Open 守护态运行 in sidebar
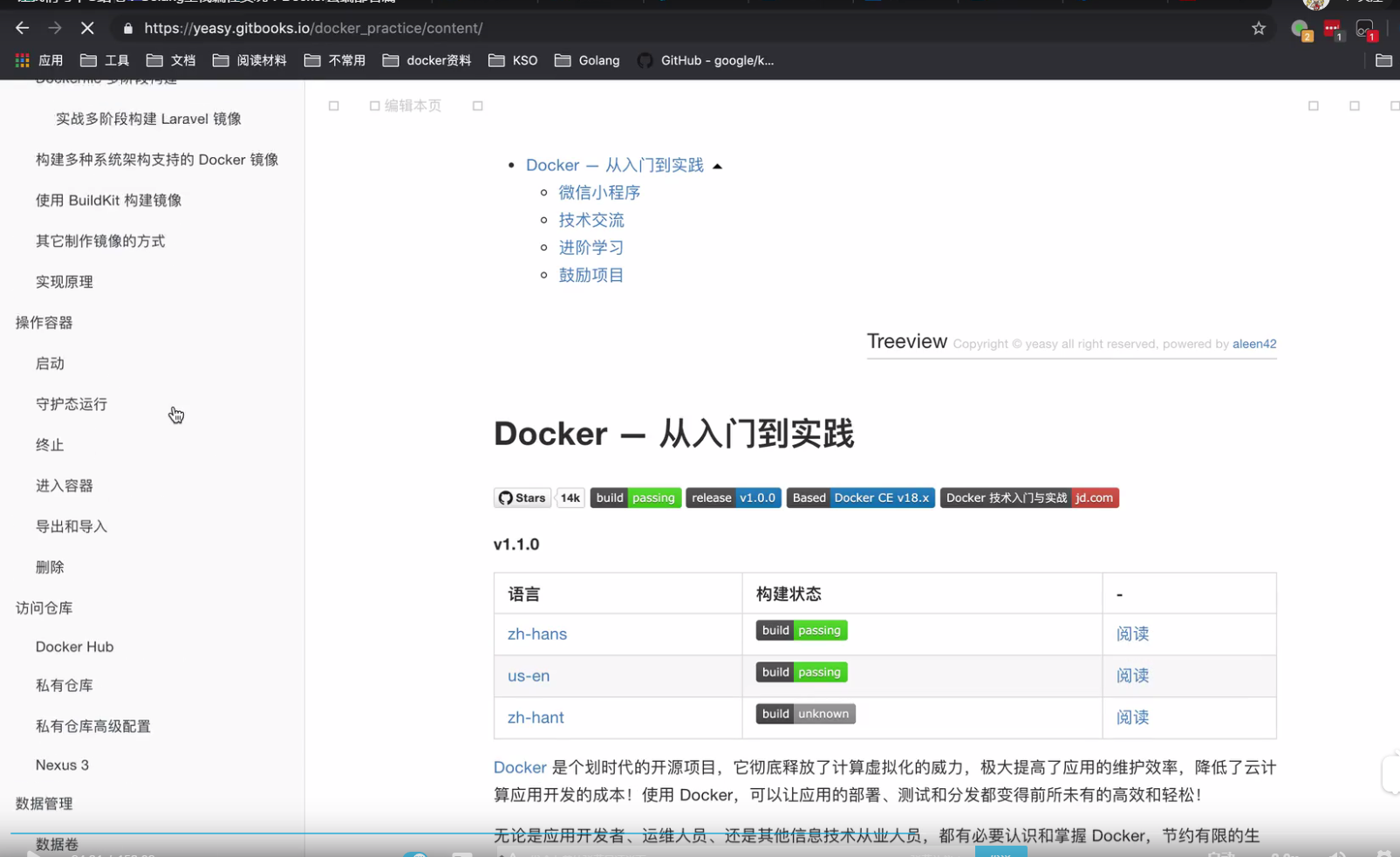This screenshot has height=857, width=1400. point(72,404)
